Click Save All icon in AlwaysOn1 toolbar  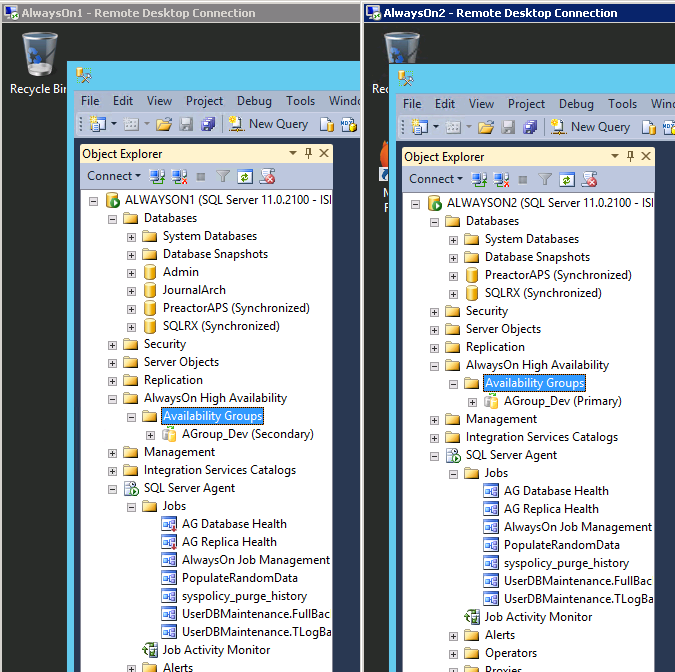pos(208,125)
